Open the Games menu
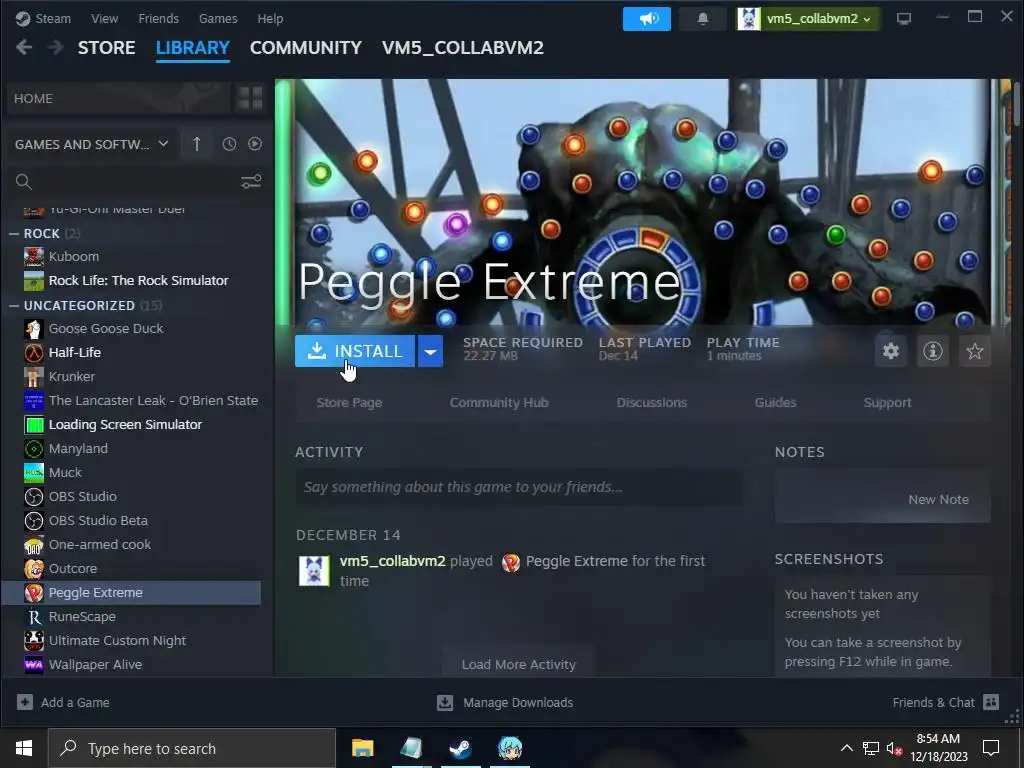This screenshot has width=1024, height=768. click(218, 18)
